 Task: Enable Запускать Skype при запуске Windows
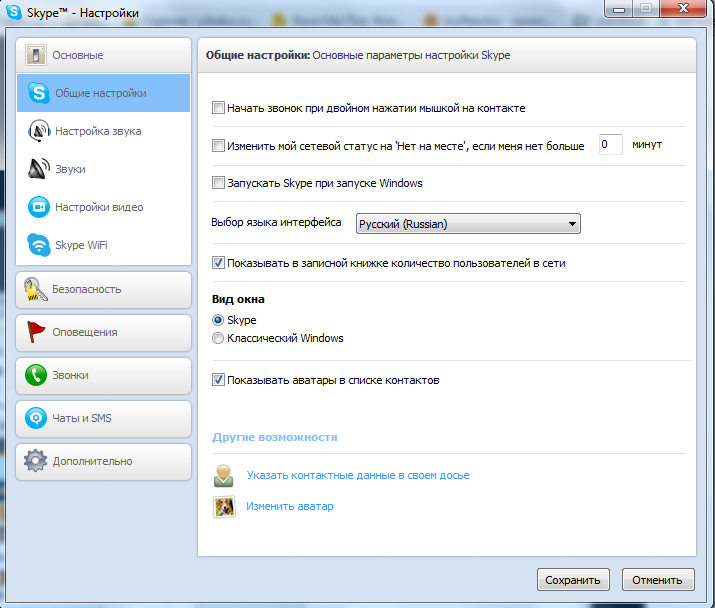pos(218,183)
